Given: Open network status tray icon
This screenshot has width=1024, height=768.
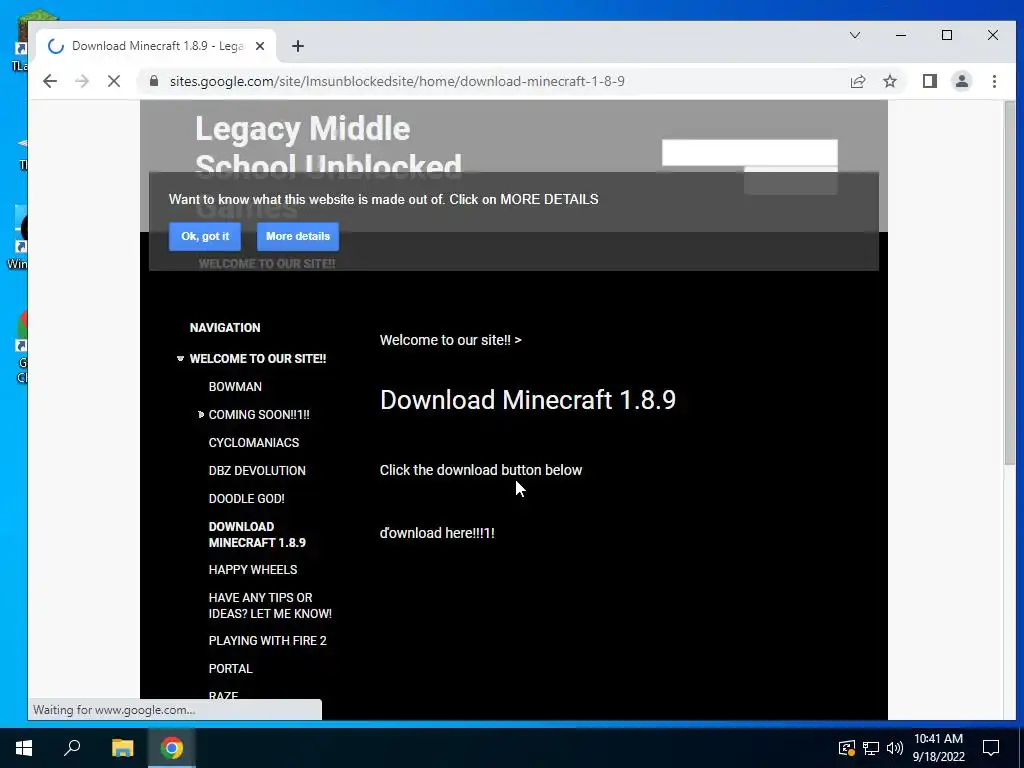Looking at the screenshot, I should point(871,748).
